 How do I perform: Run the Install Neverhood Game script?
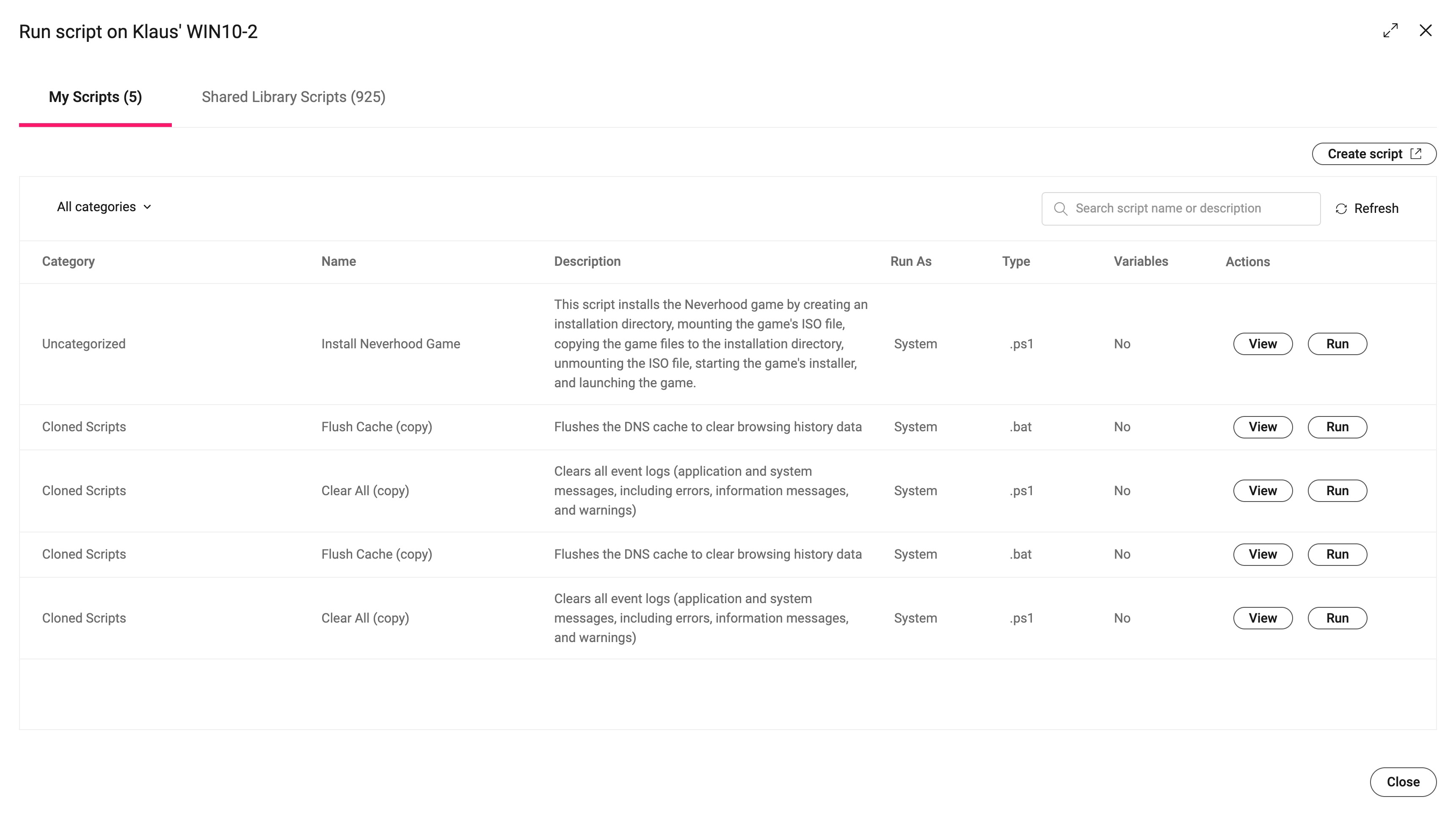point(1337,344)
